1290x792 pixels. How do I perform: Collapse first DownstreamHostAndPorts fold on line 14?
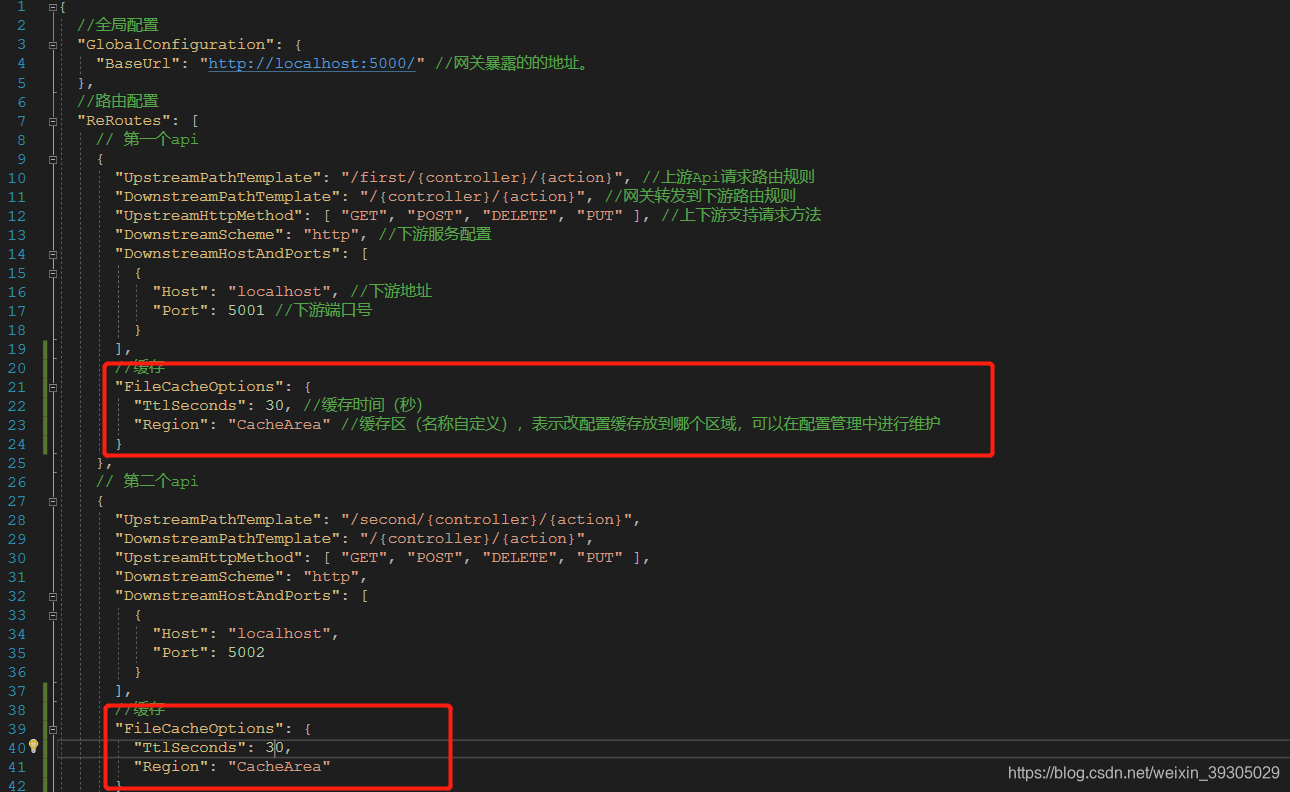52,254
